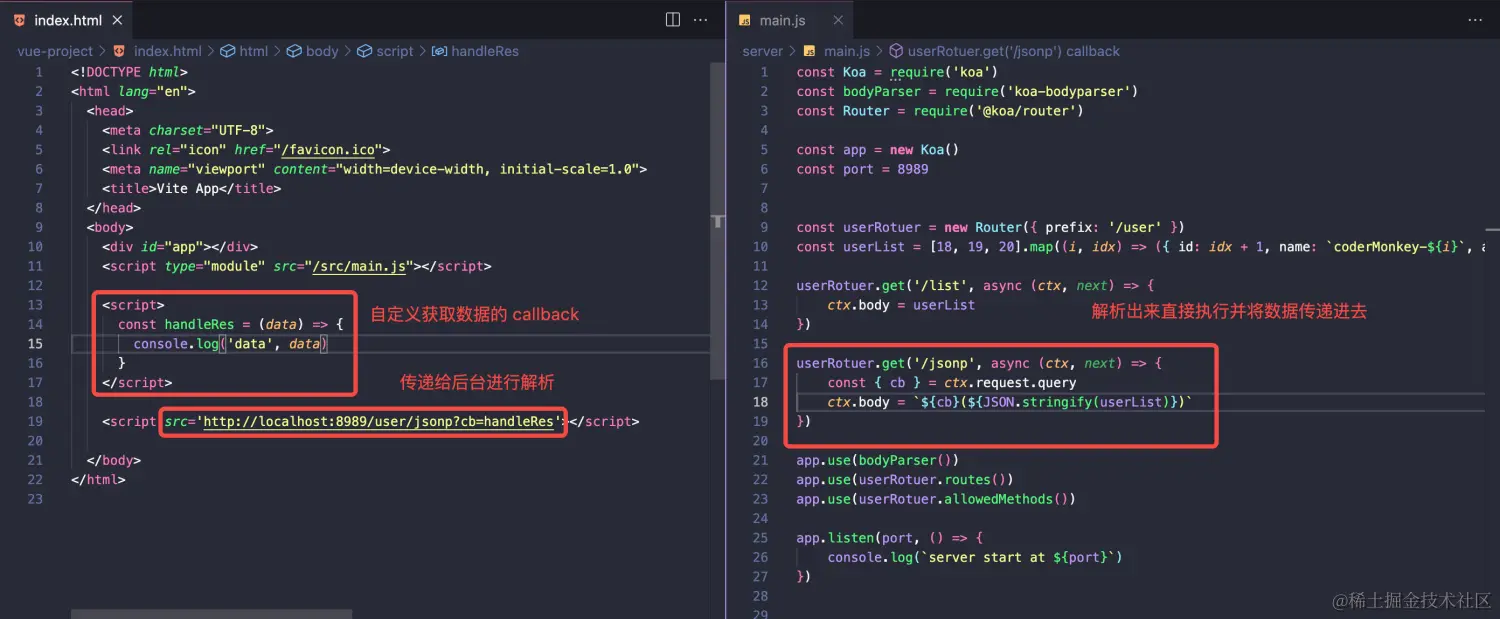Click 'html lang="en"' line
The image size is (1500, 619).
pos(133,91)
